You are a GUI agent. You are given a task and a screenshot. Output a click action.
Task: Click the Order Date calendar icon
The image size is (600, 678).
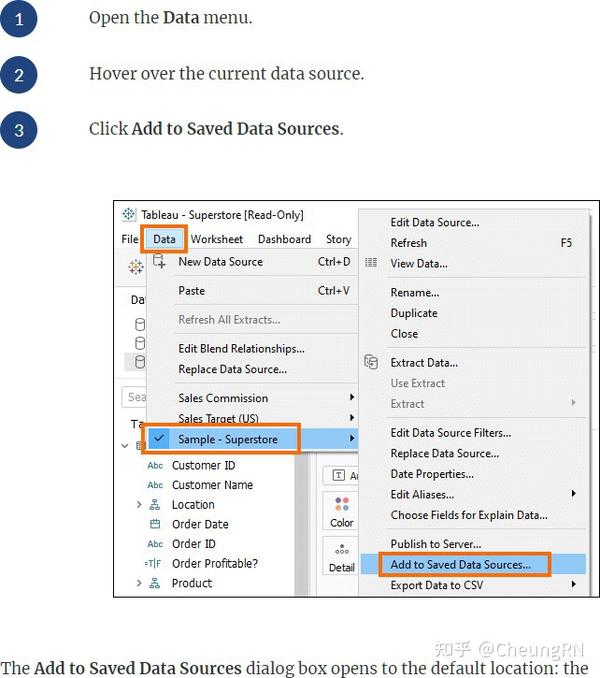pyautogui.click(x=155, y=524)
